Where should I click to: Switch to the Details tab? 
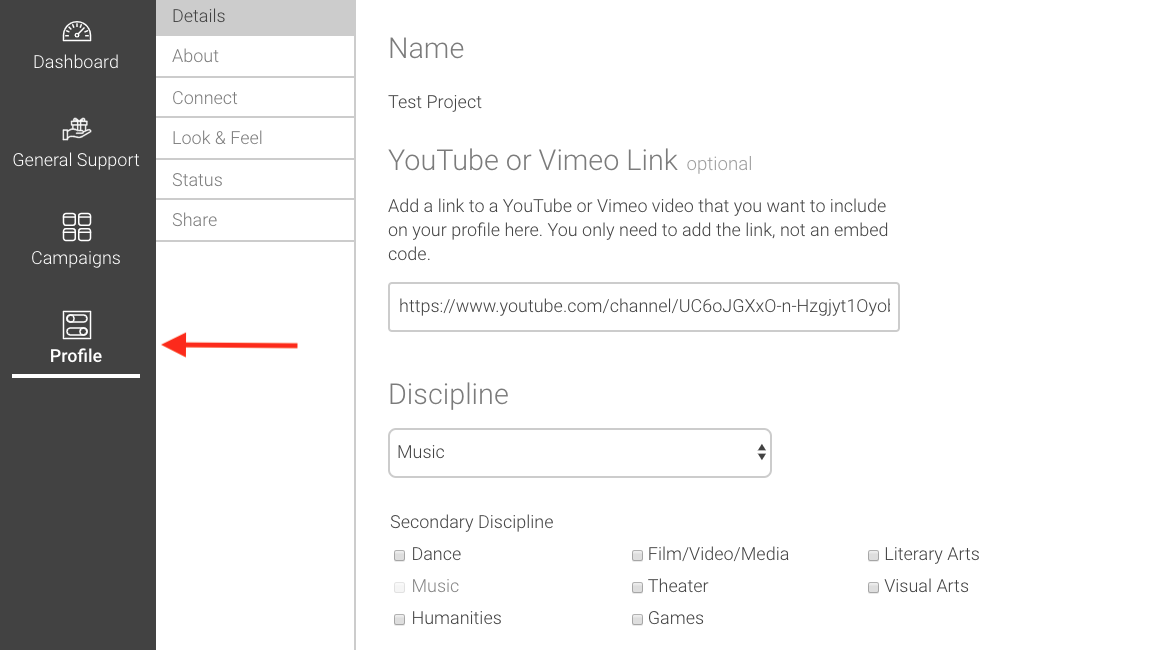(x=255, y=16)
